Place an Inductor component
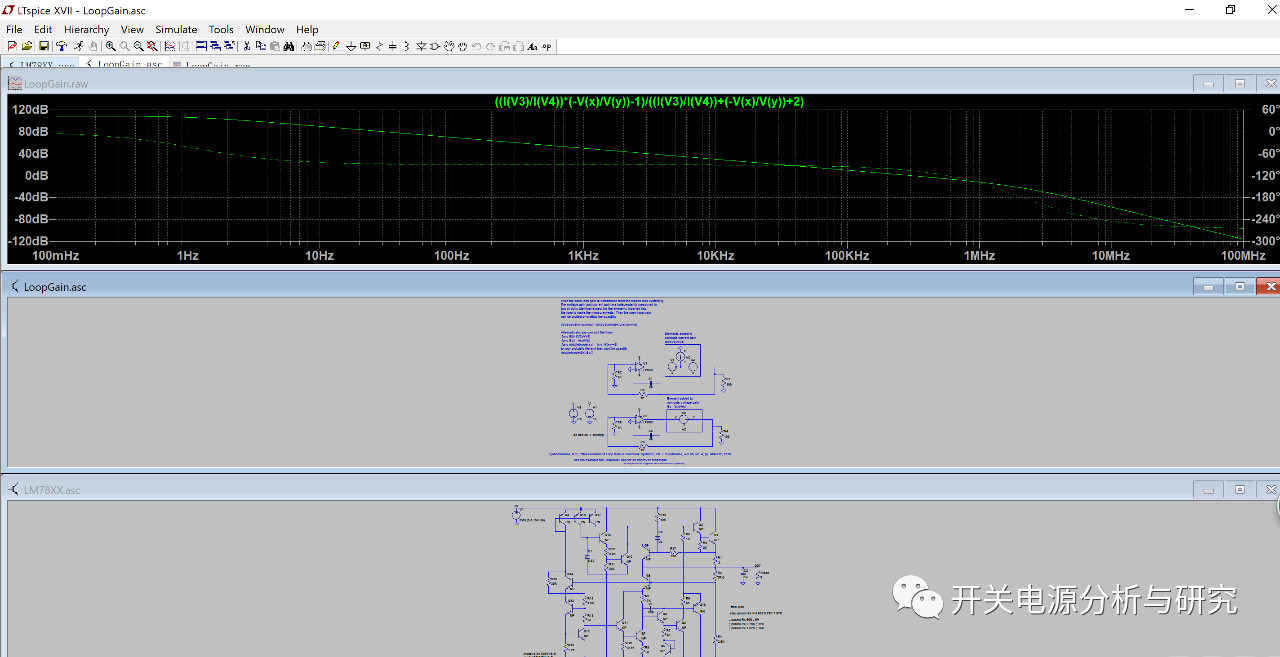Image resolution: width=1280 pixels, height=657 pixels. tap(407, 46)
